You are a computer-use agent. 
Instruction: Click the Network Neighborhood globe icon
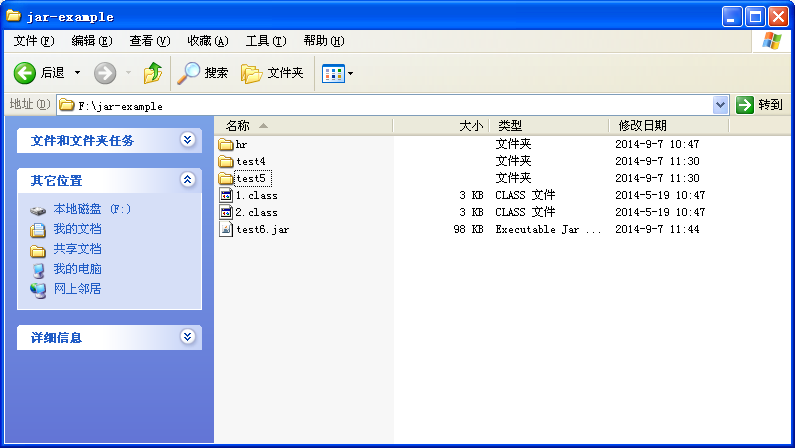pyautogui.click(x=38, y=290)
